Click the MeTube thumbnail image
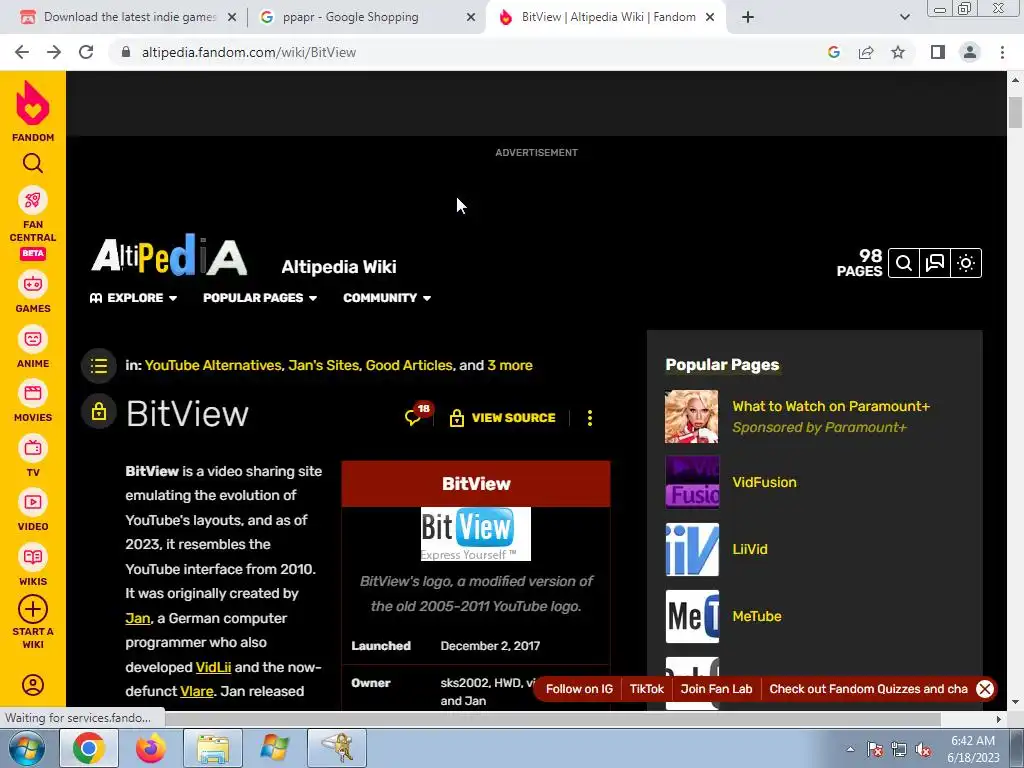This screenshot has height=768, width=1024. [x=692, y=616]
